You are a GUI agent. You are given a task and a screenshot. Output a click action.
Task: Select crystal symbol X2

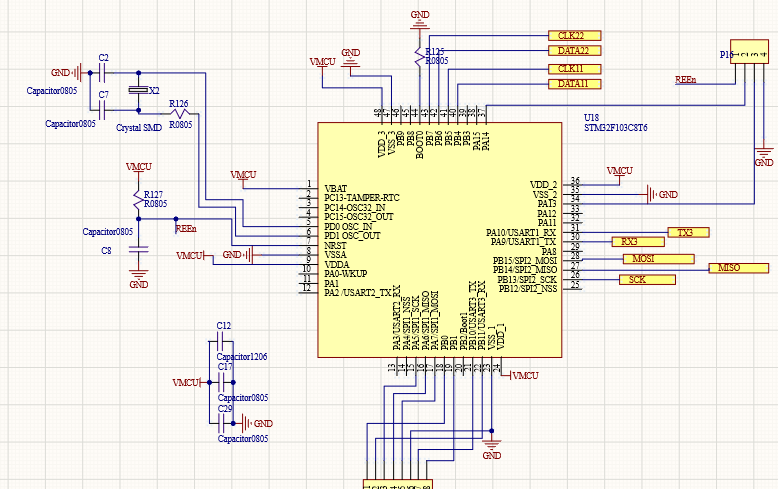(138, 90)
